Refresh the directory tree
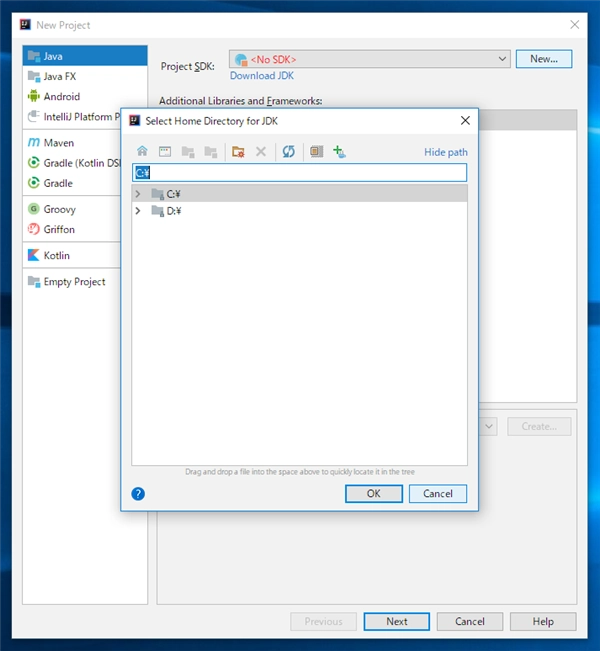The image size is (600, 651). click(x=289, y=151)
